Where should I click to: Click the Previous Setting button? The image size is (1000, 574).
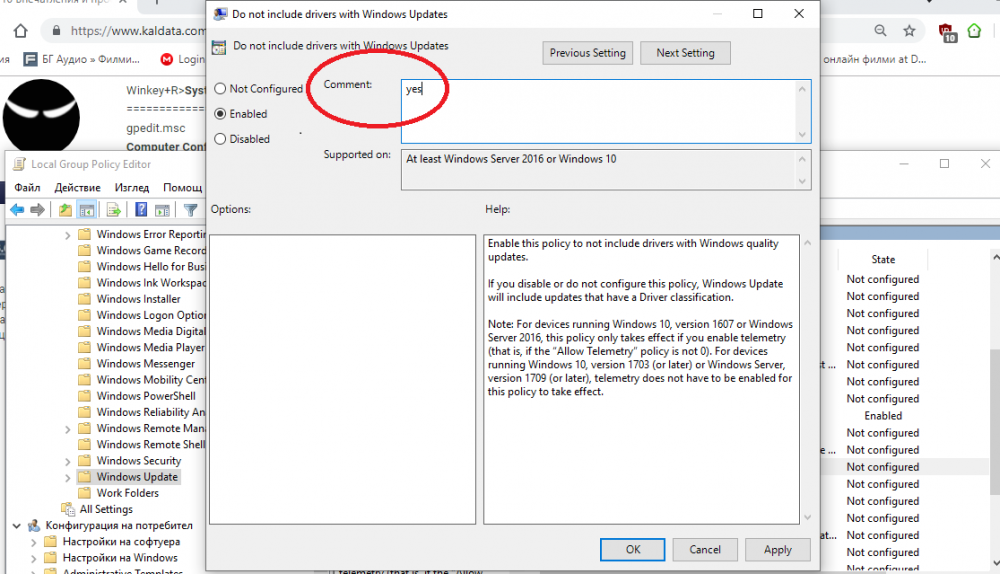(x=587, y=53)
